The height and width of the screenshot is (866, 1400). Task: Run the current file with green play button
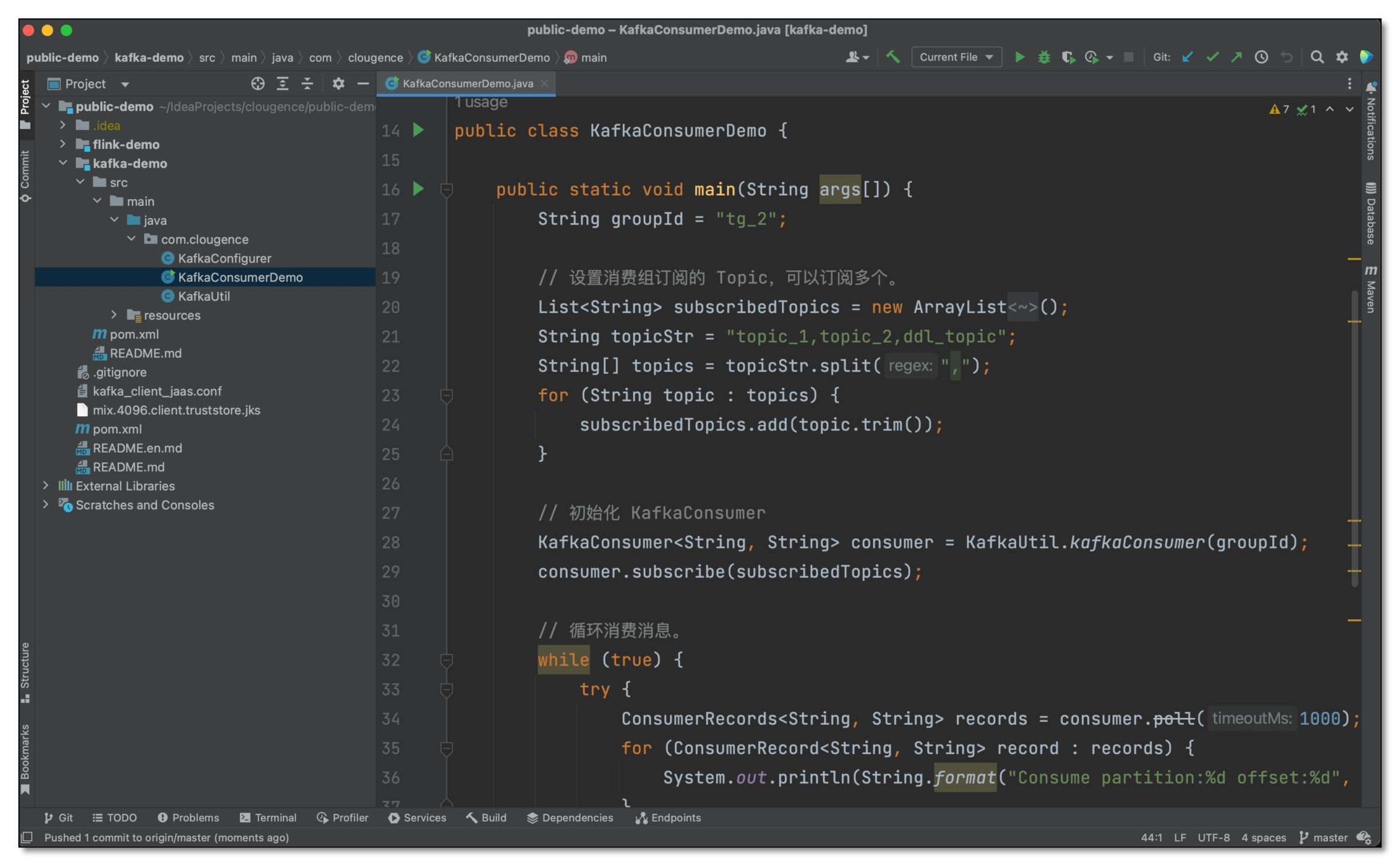[x=1019, y=57]
